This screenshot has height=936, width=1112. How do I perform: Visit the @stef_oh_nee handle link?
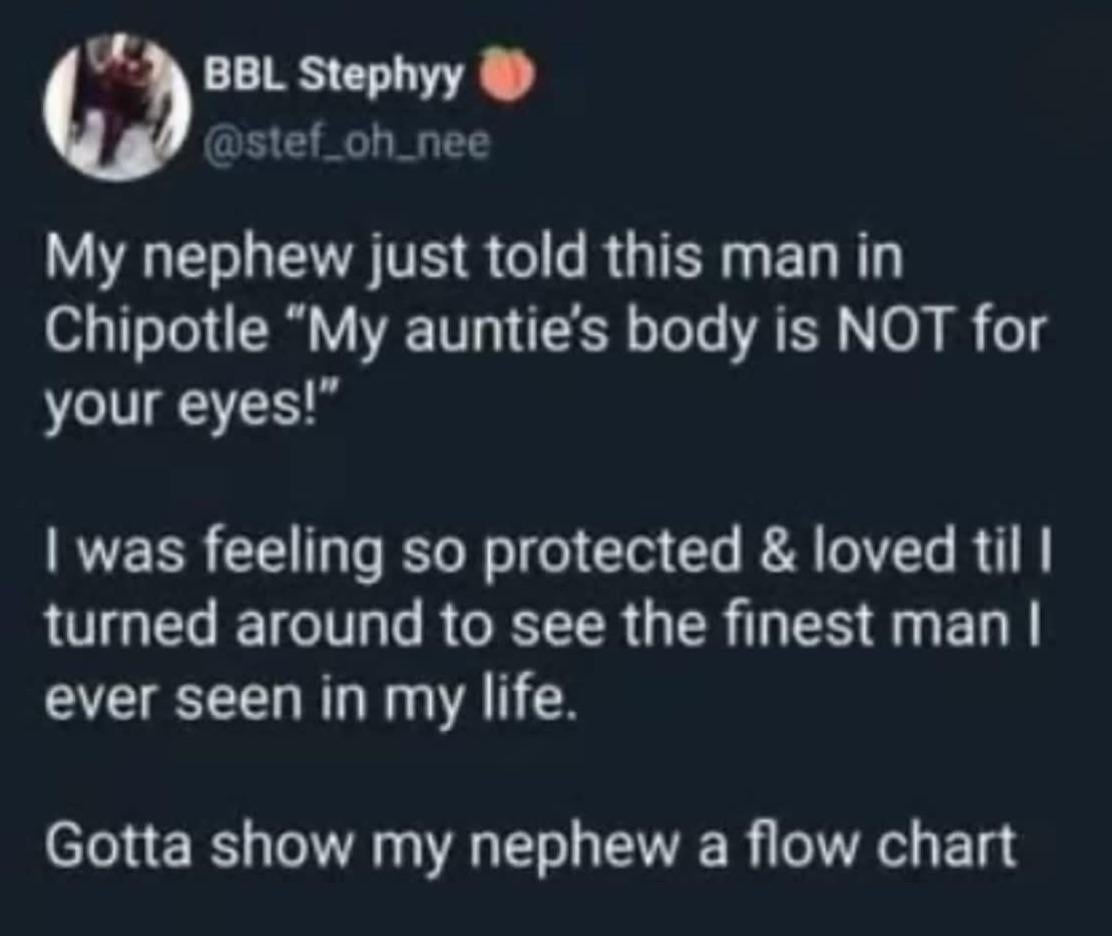pos(347,147)
